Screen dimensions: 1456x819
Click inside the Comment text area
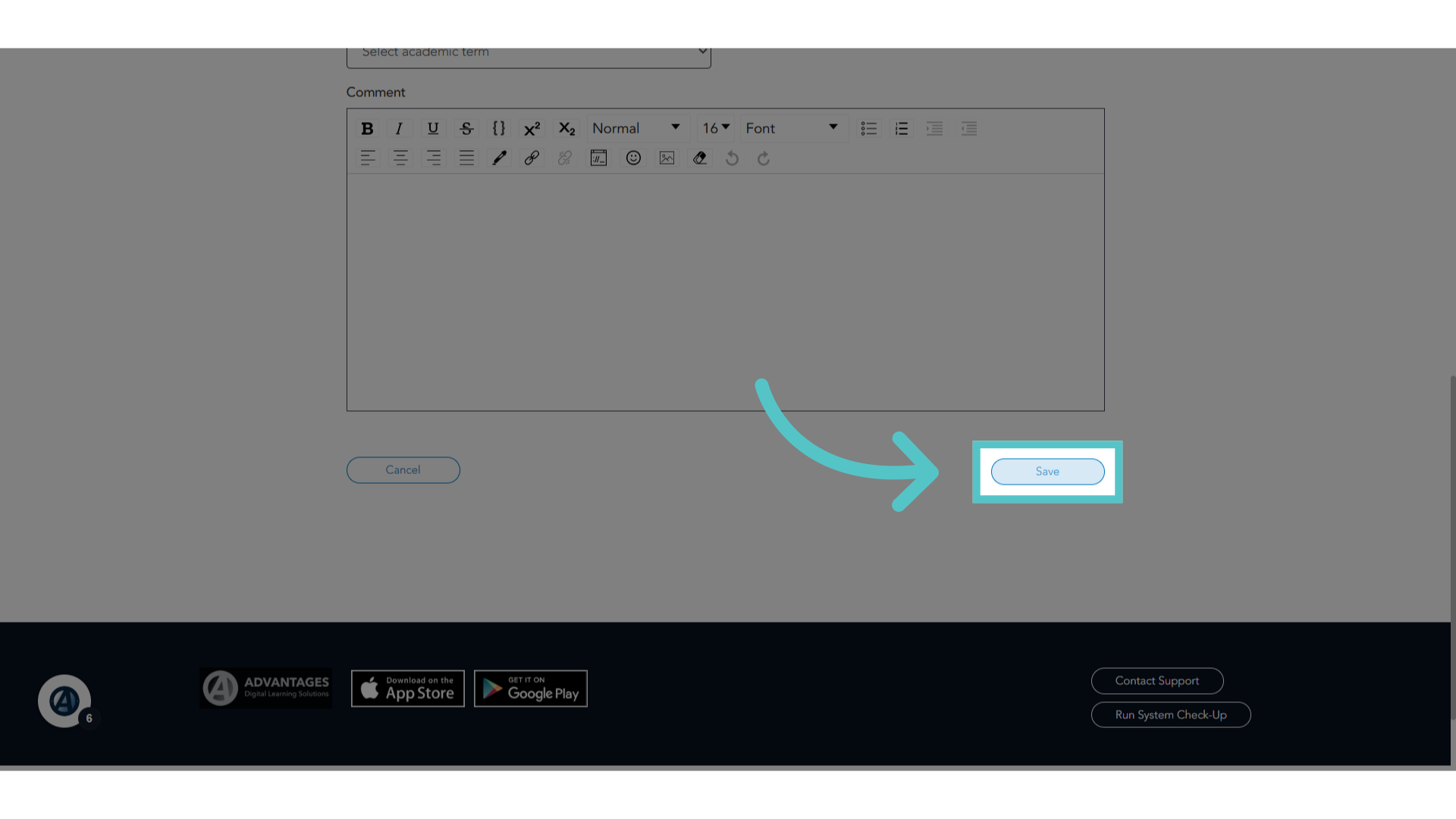[725, 292]
